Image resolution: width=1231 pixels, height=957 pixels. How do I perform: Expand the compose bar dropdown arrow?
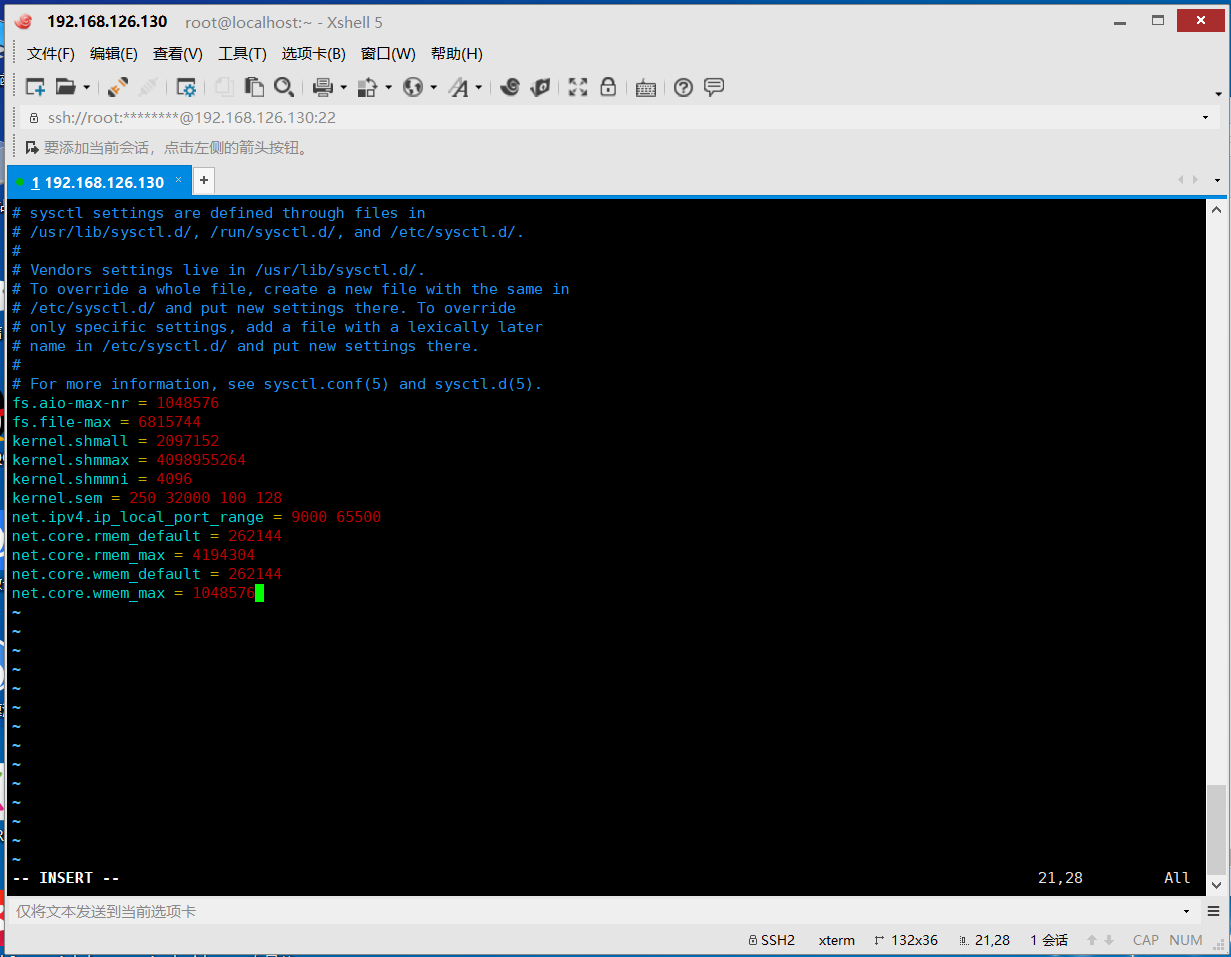coord(1187,912)
